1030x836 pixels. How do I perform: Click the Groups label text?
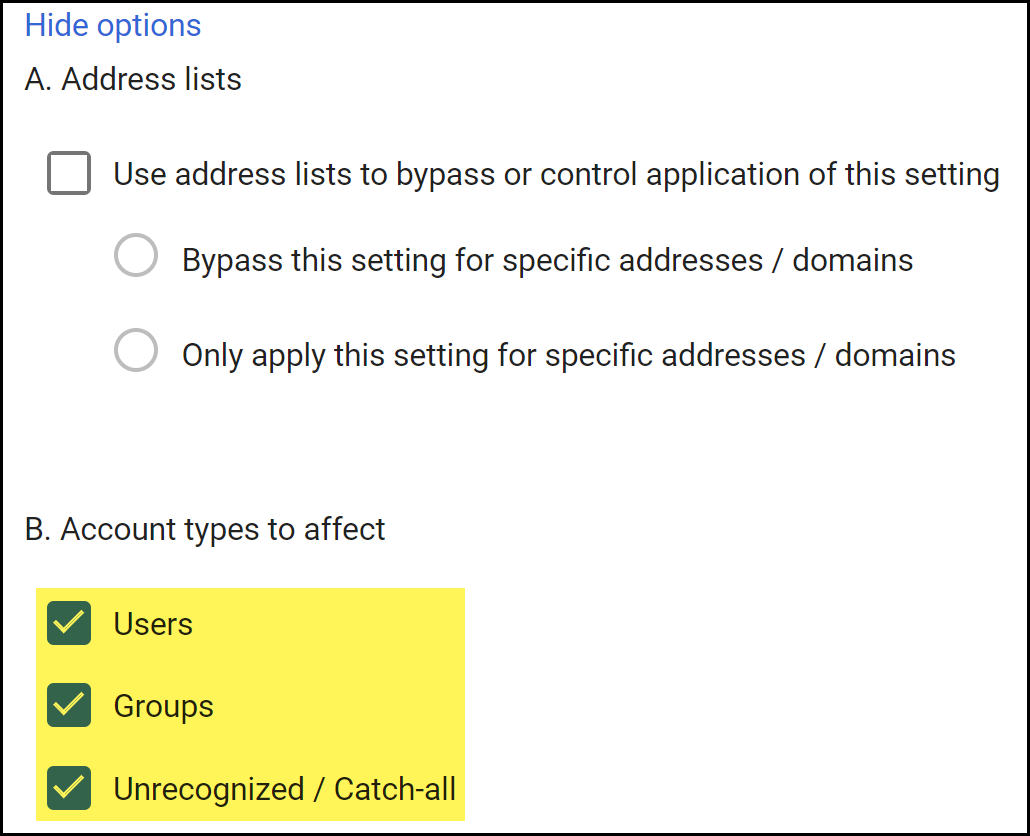(x=164, y=706)
